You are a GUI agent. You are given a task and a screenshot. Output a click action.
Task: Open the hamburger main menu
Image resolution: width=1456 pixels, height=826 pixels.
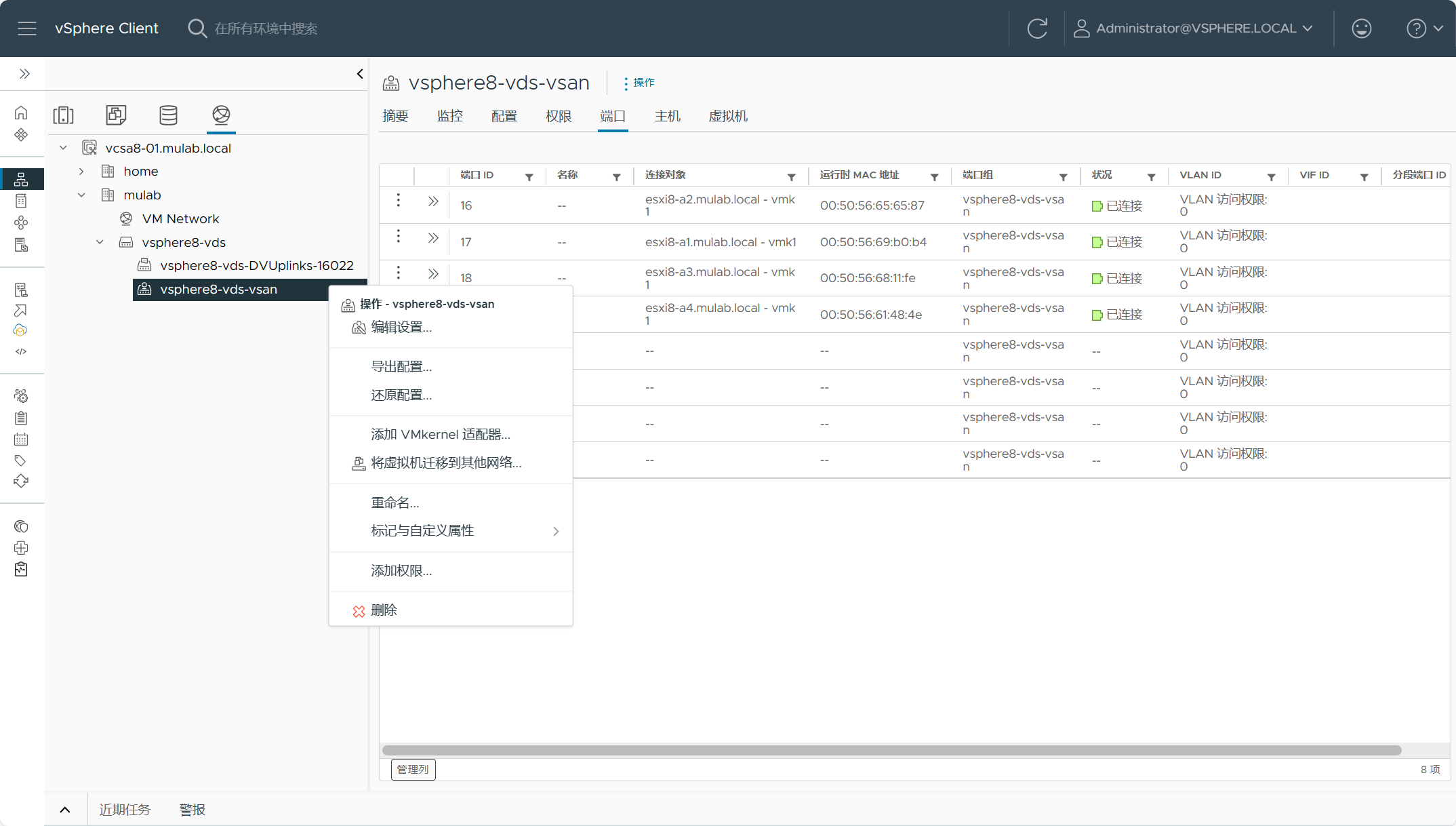pyautogui.click(x=27, y=28)
